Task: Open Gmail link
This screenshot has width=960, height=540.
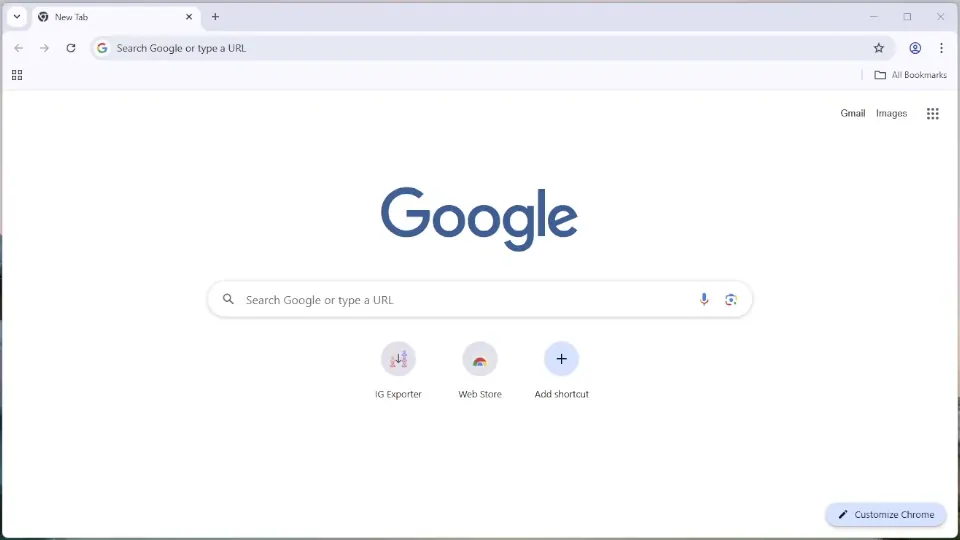Action: click(x=852, y=113)
